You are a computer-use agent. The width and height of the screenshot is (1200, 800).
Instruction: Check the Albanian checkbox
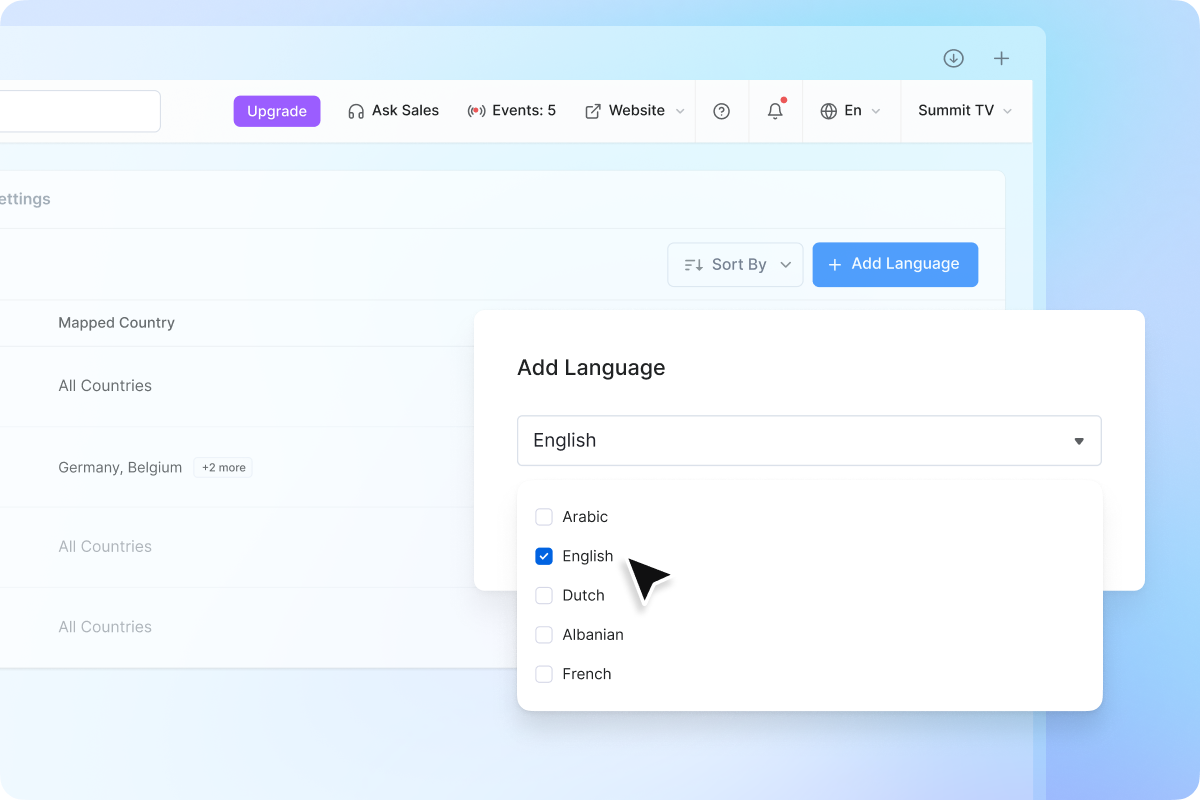pos(544,634)
